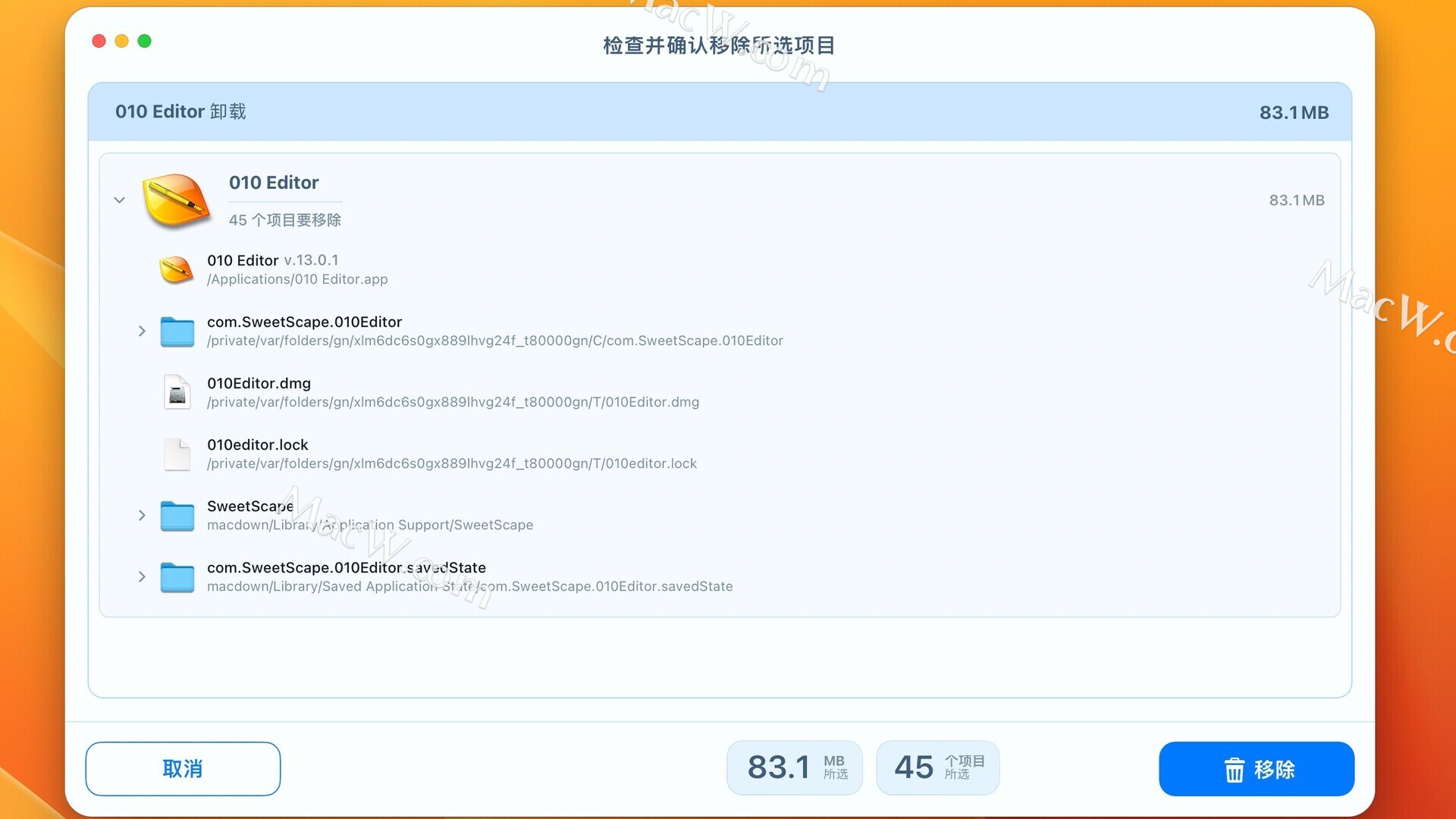The height and width of the screenshot is (819, 1456).
Task: Click the 取消 cancel button
Action: pyautogui.click(x=183, y=769)
